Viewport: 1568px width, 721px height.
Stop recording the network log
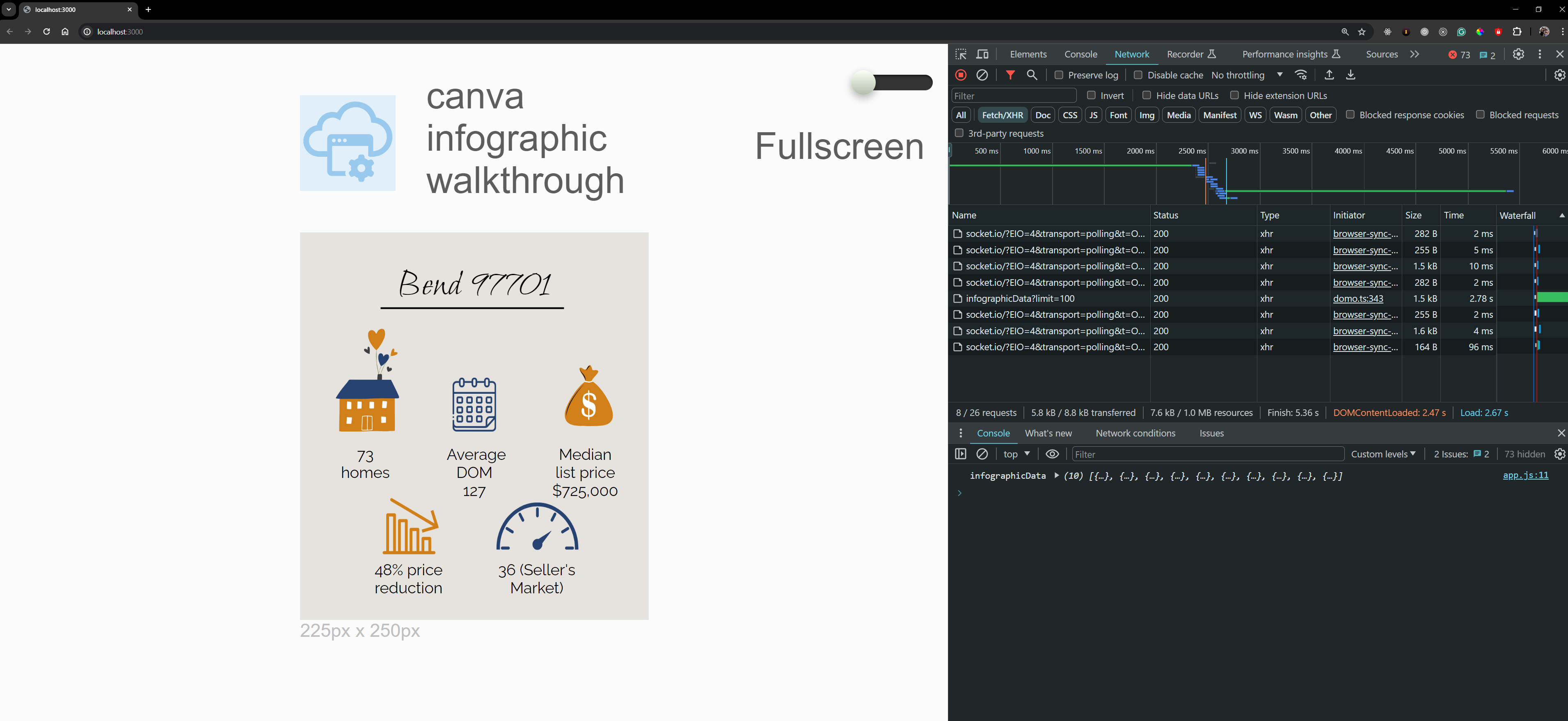[961, 75]
